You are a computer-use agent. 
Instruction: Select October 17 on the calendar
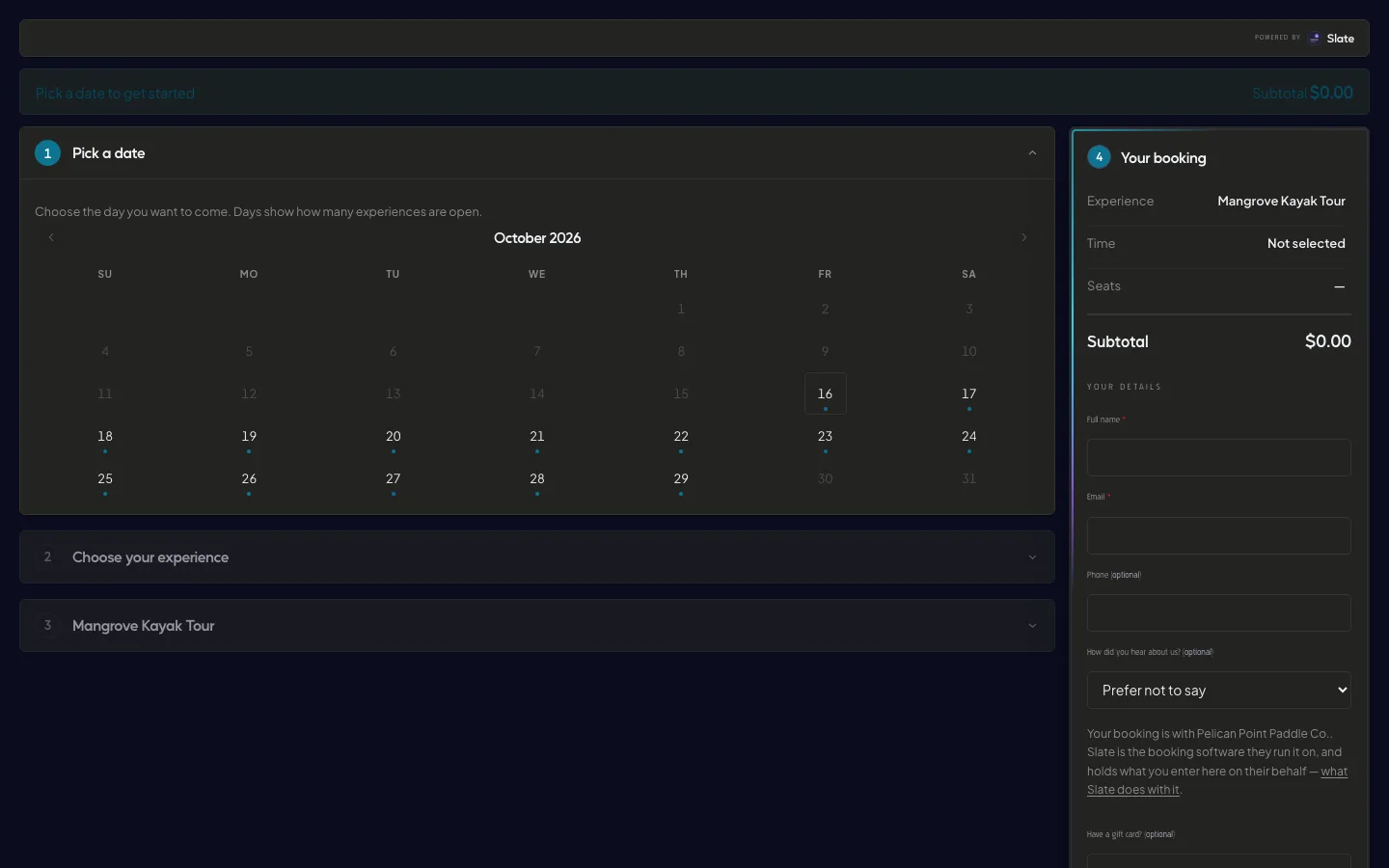[x=969, y=393]
